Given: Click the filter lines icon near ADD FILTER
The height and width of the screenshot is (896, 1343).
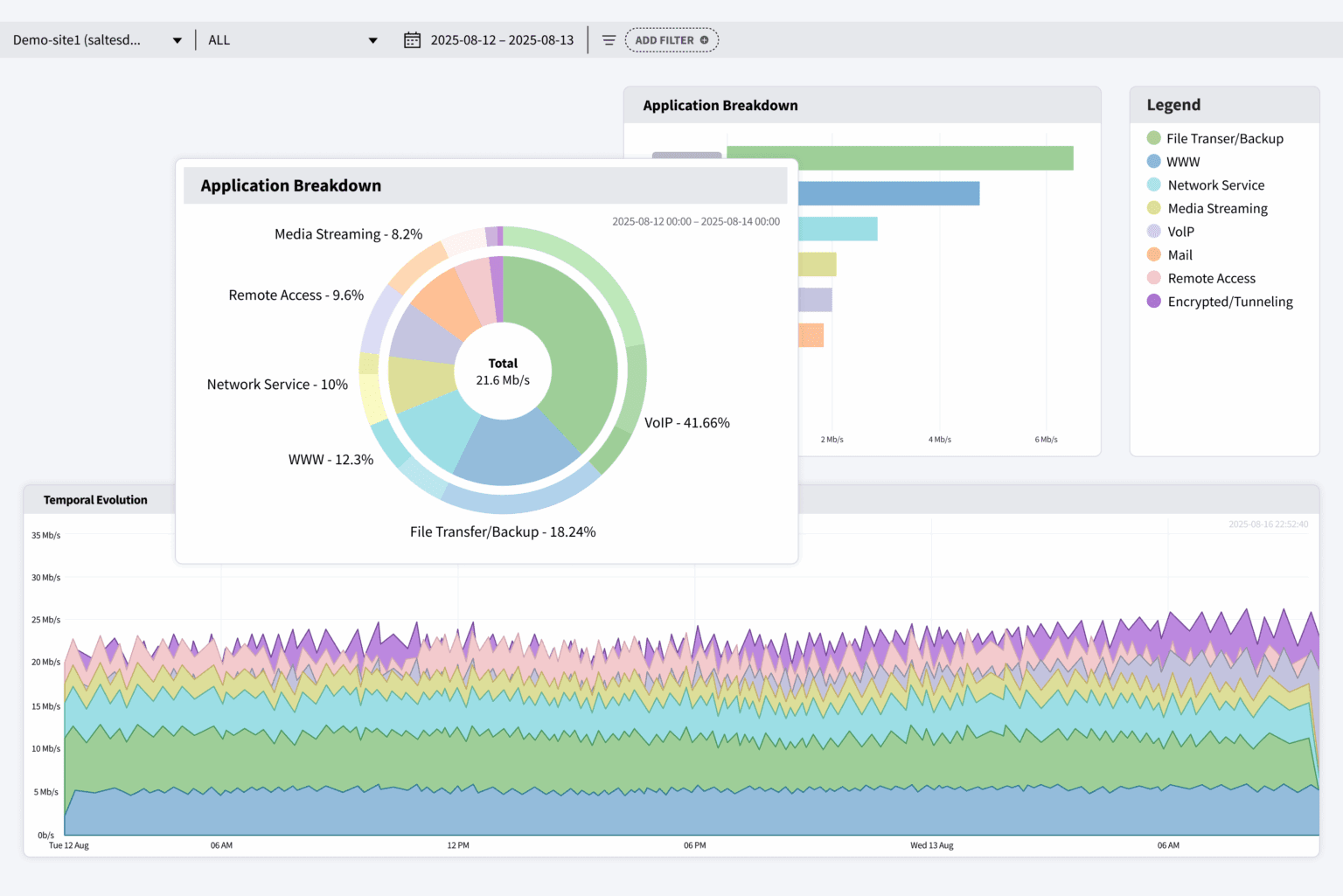Looking at the screenshot, I should pos(609,39).
